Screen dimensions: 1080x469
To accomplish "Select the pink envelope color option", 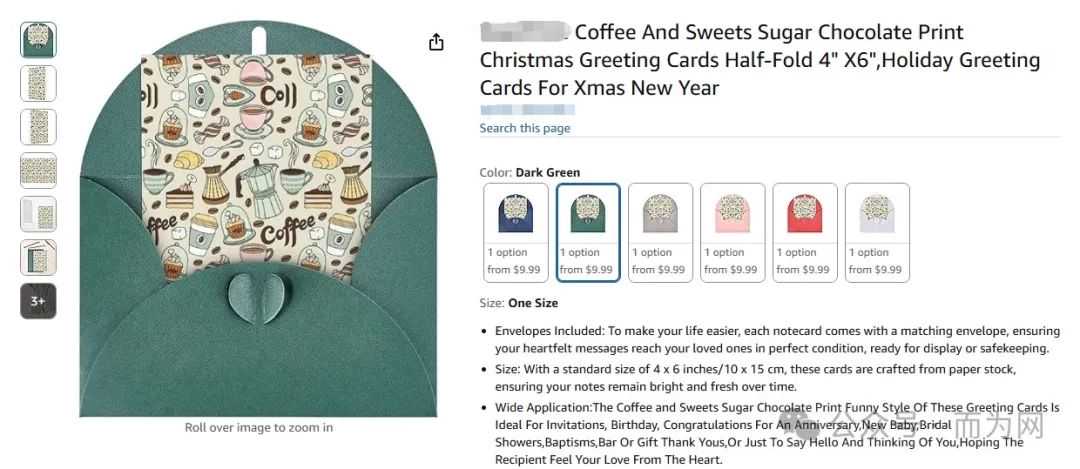I will point(732,232).
